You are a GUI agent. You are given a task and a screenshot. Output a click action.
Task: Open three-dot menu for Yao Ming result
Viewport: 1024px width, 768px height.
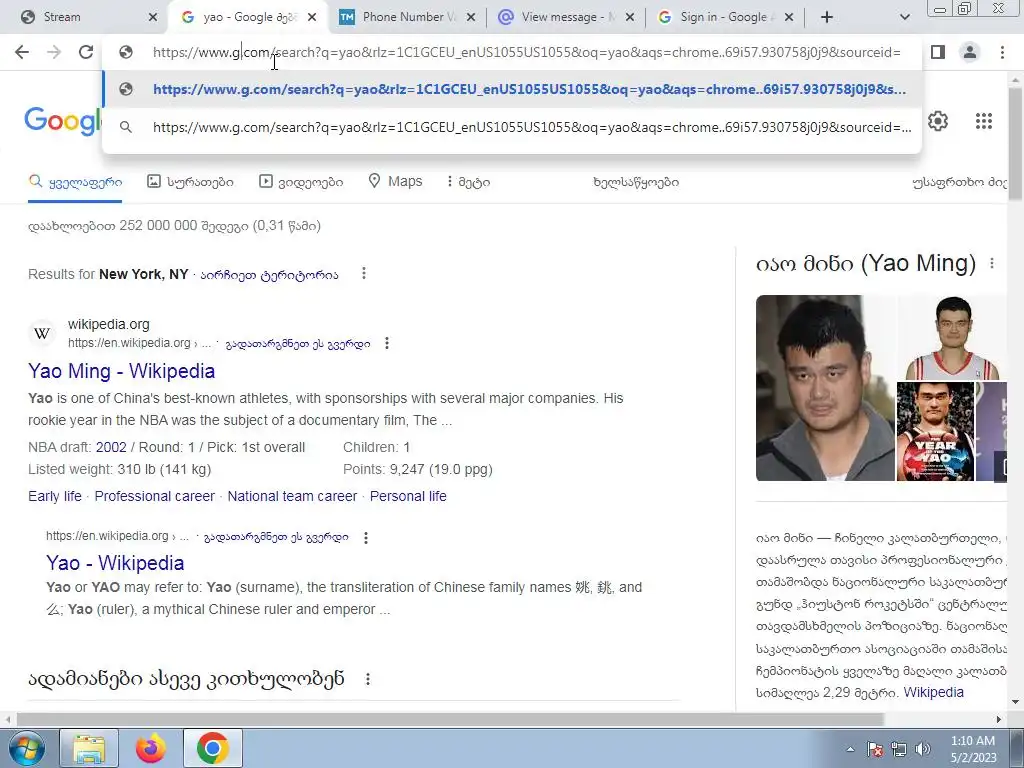coord(387,343)
